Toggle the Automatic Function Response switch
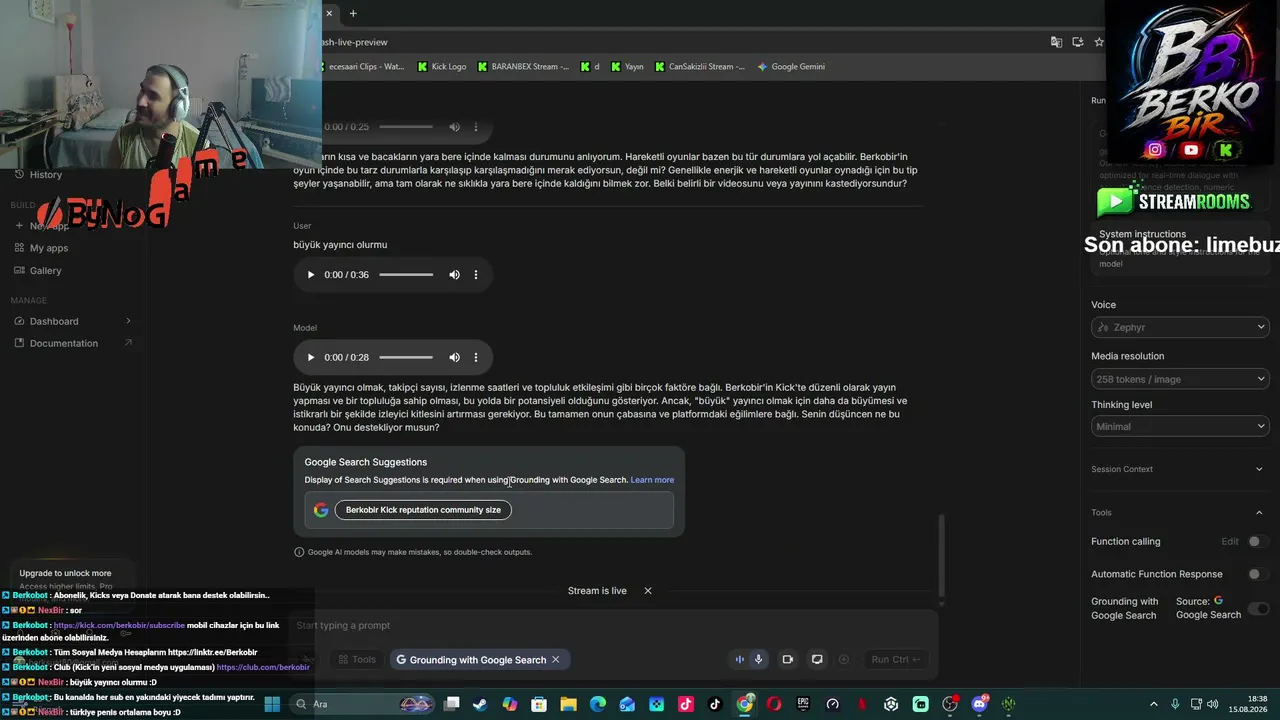 point(1258,575)
